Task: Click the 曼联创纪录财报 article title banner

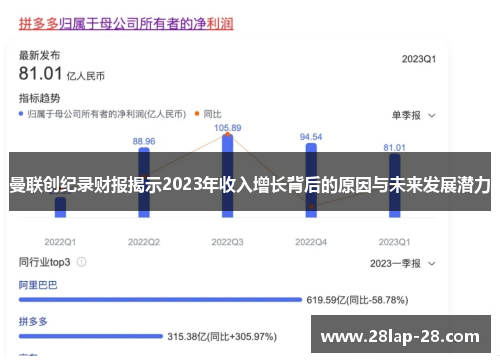Action: pos(250,182)
